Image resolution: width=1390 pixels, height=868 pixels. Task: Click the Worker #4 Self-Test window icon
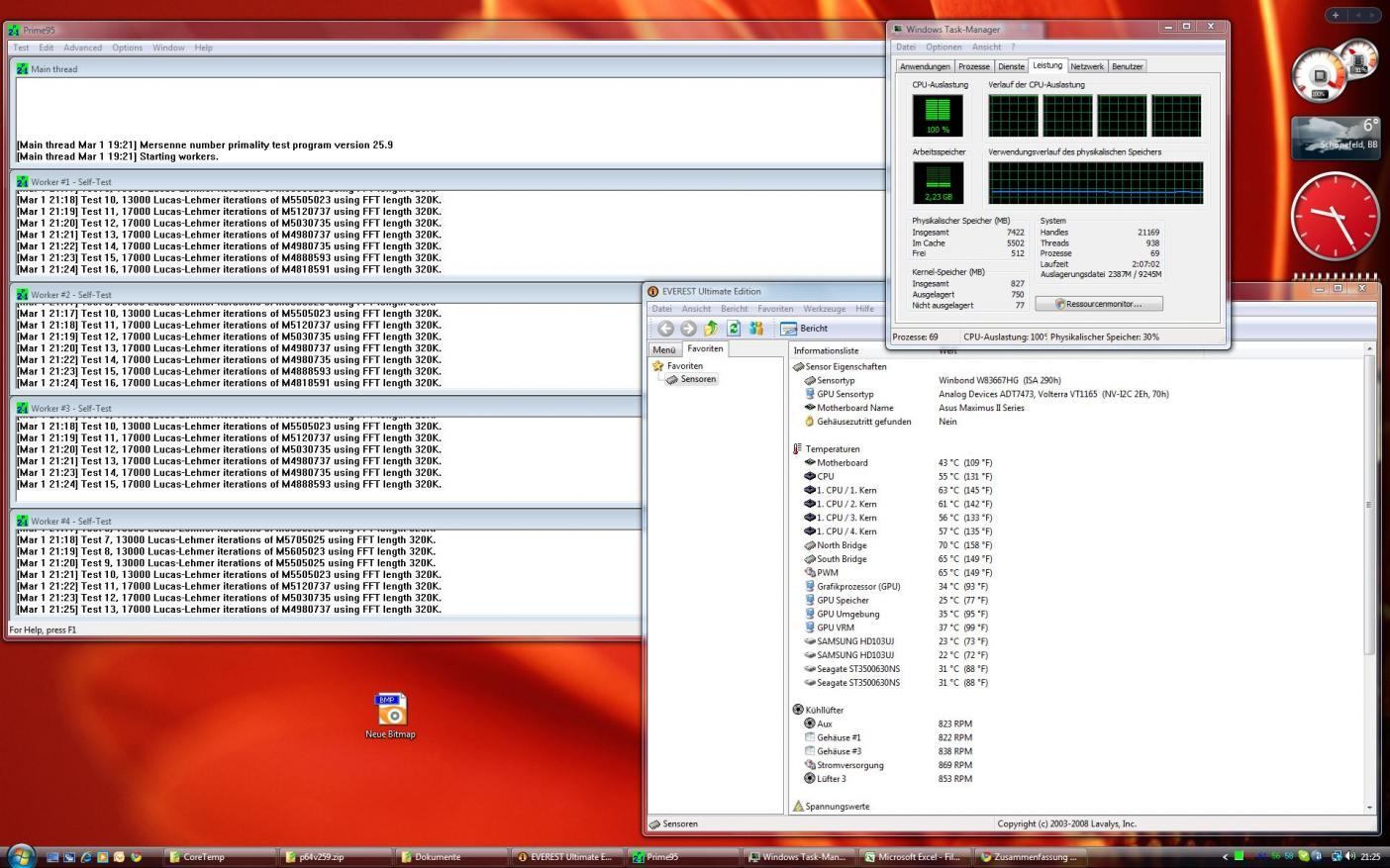pos(22,521)
